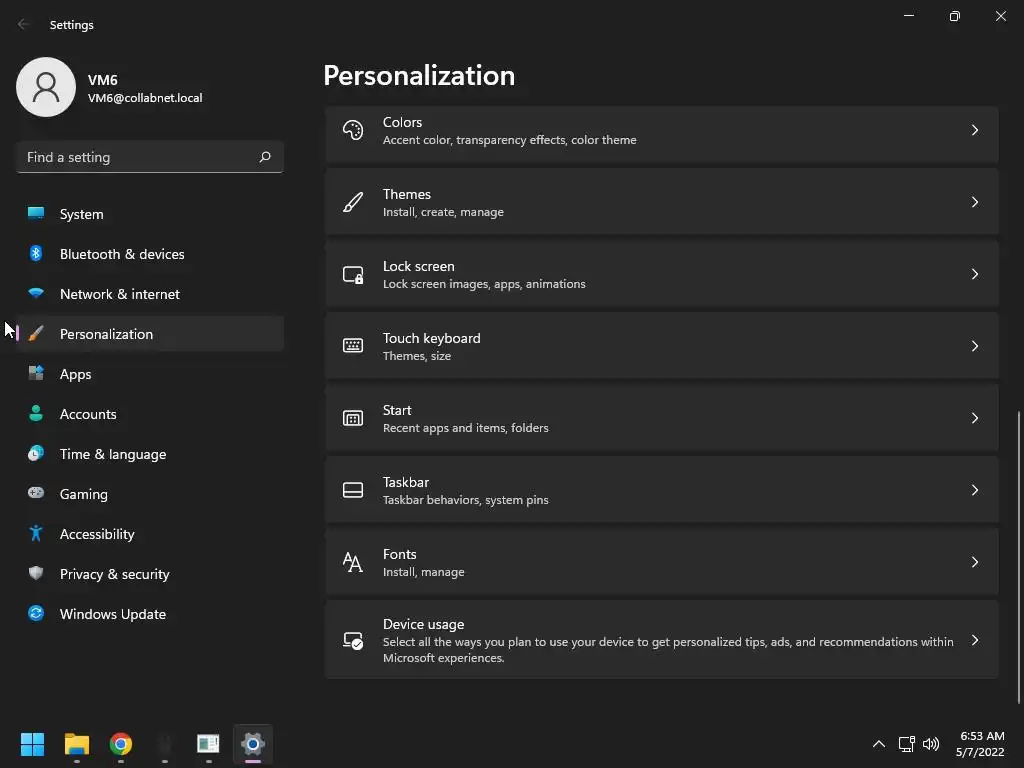Screen dimensions: 1024x768
Task: Click the Touch keyboard icon
Action: point(353,346)
